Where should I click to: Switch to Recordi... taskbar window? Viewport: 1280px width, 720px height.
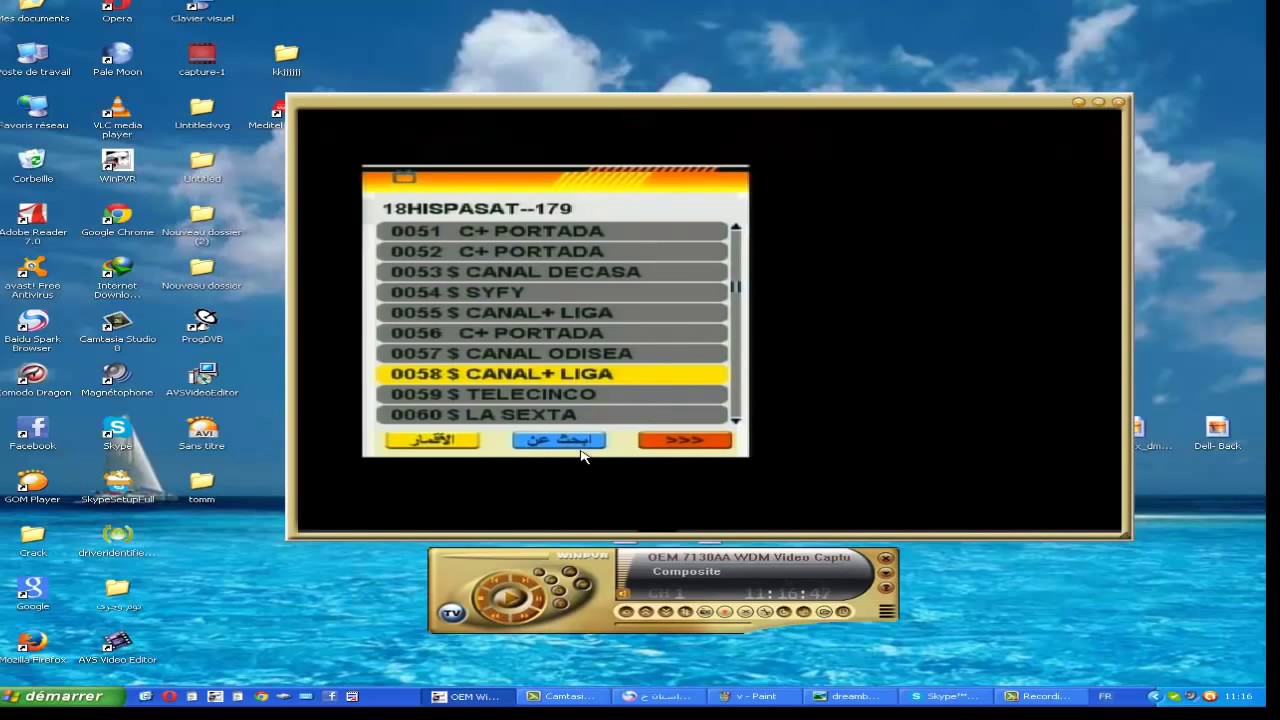(1041, 696)
